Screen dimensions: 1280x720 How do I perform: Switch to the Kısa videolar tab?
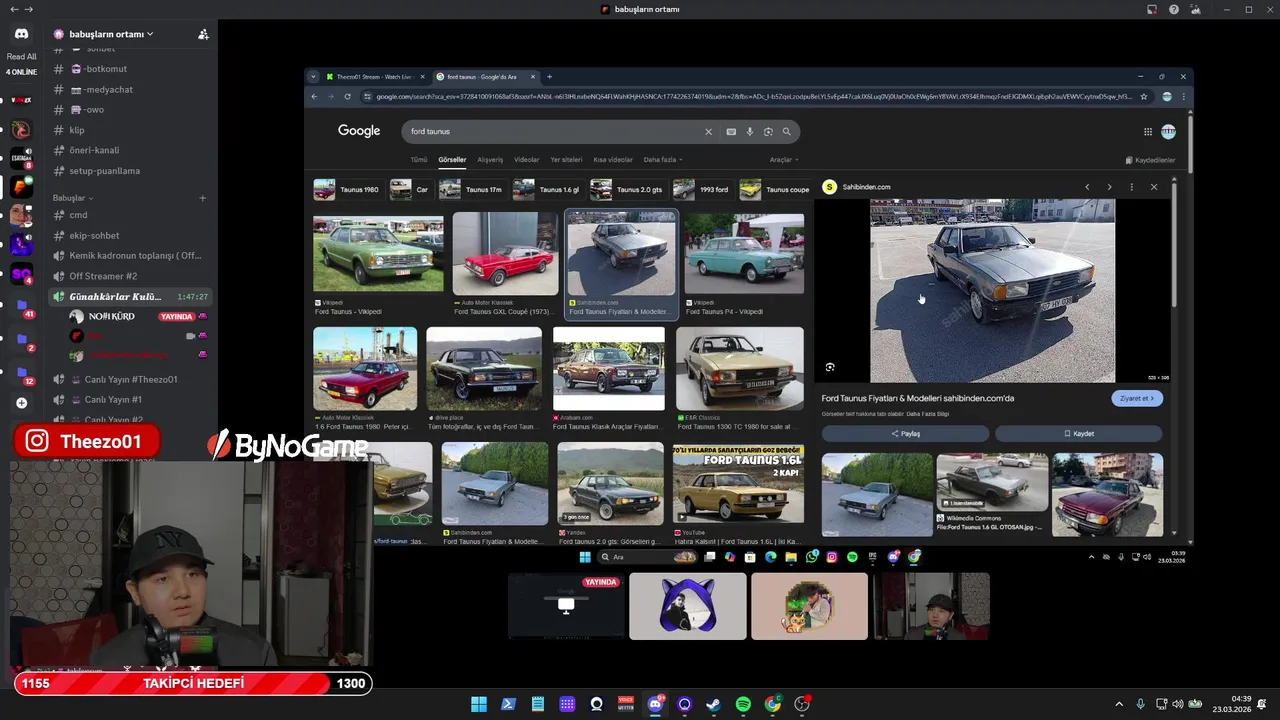pyautogui.click(x=613, y=160)
